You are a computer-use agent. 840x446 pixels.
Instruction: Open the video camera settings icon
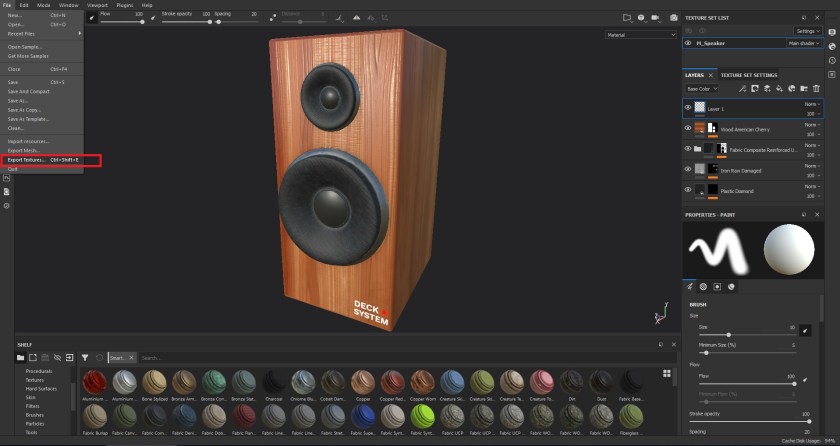coord(656,18)
